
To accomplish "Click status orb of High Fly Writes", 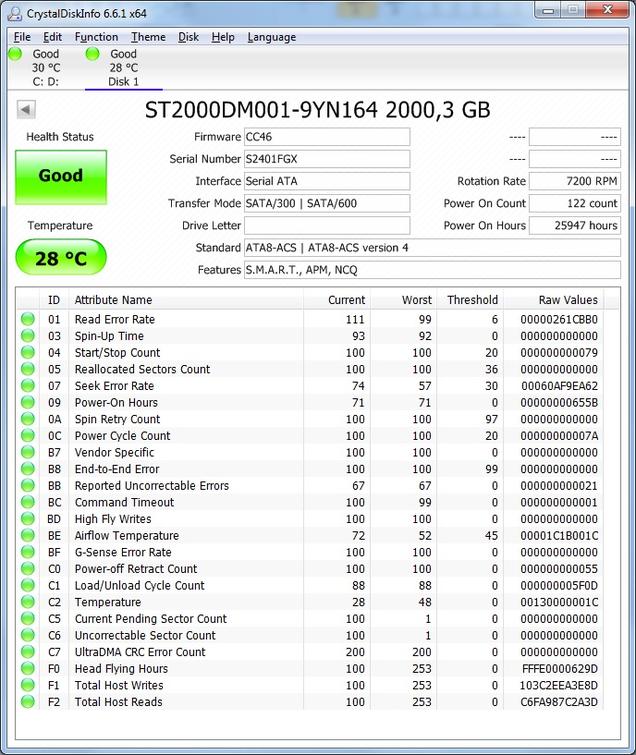I will [x=28, y=519].
